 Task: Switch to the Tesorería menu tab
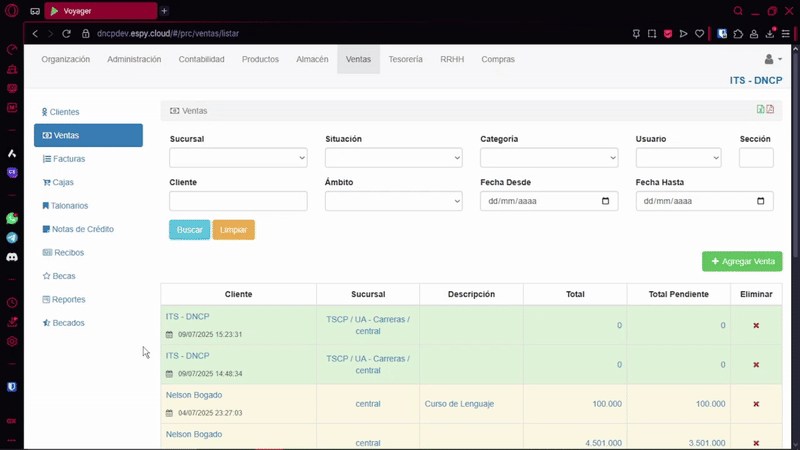405,60
